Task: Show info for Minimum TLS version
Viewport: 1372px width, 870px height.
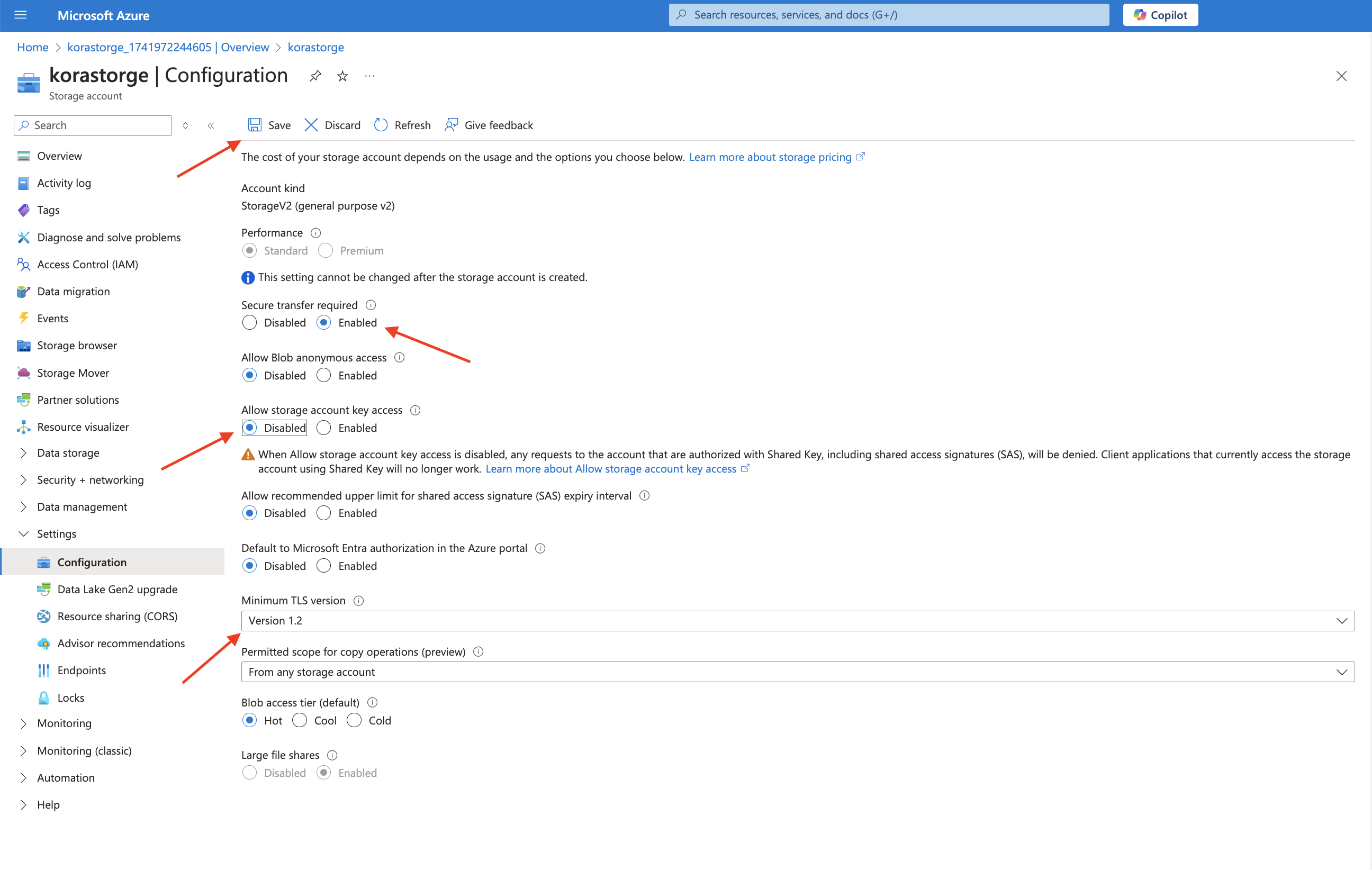Action: [x=358, y=601]
